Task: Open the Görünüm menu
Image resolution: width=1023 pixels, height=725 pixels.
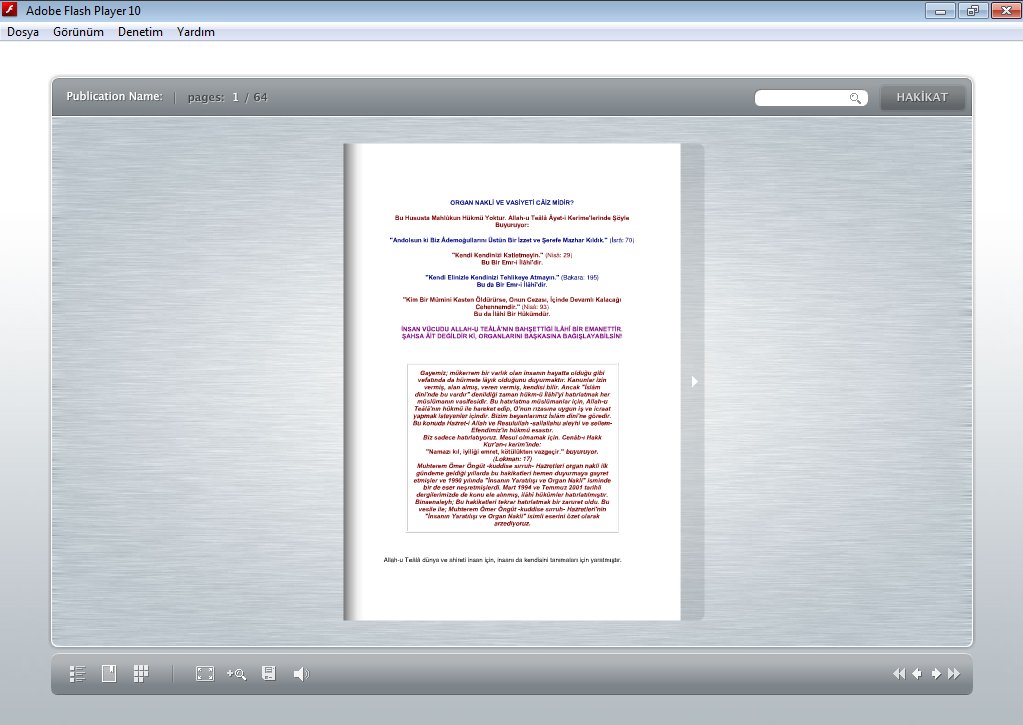Action: pos(78,32)
